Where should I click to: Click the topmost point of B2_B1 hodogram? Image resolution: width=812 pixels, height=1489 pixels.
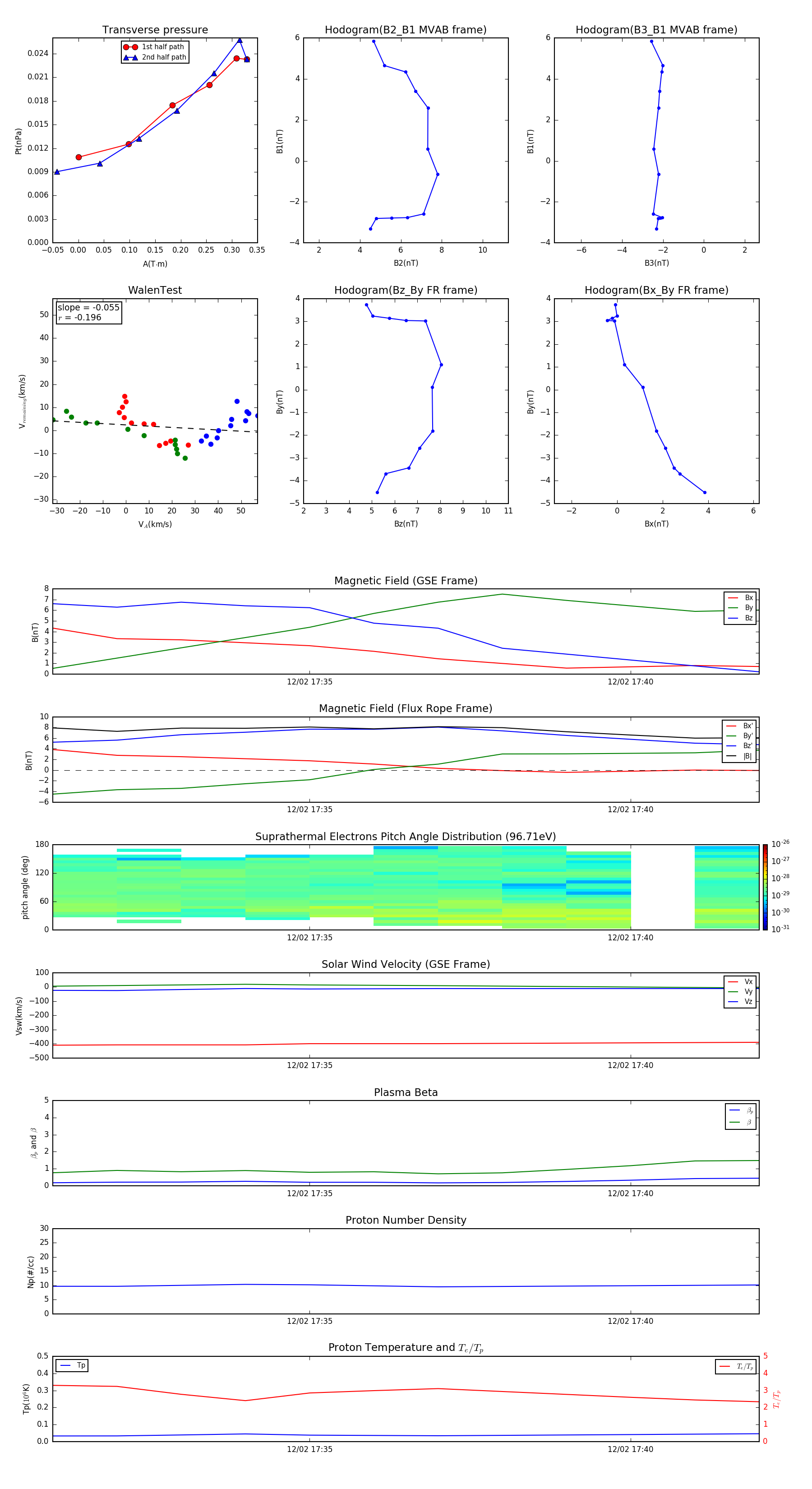click(374, 41)
